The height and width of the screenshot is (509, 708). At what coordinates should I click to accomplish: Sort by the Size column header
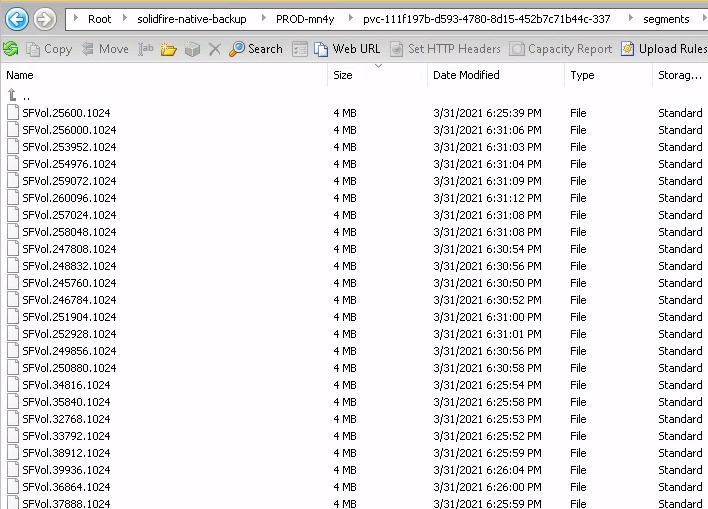pyautogui.click(x=377, y=75)
